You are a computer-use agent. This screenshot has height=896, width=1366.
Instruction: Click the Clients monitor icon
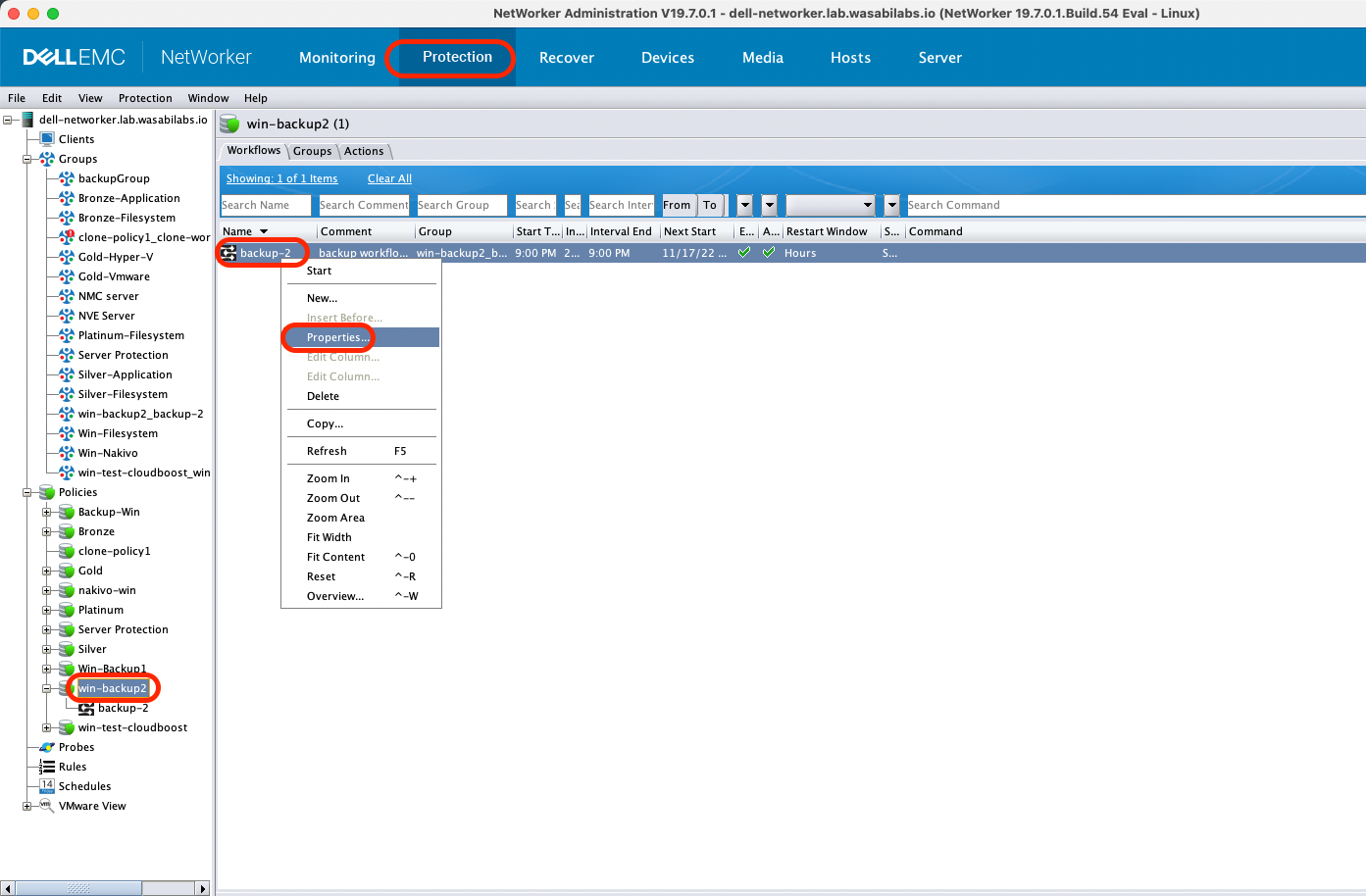[x=47, y=139]
